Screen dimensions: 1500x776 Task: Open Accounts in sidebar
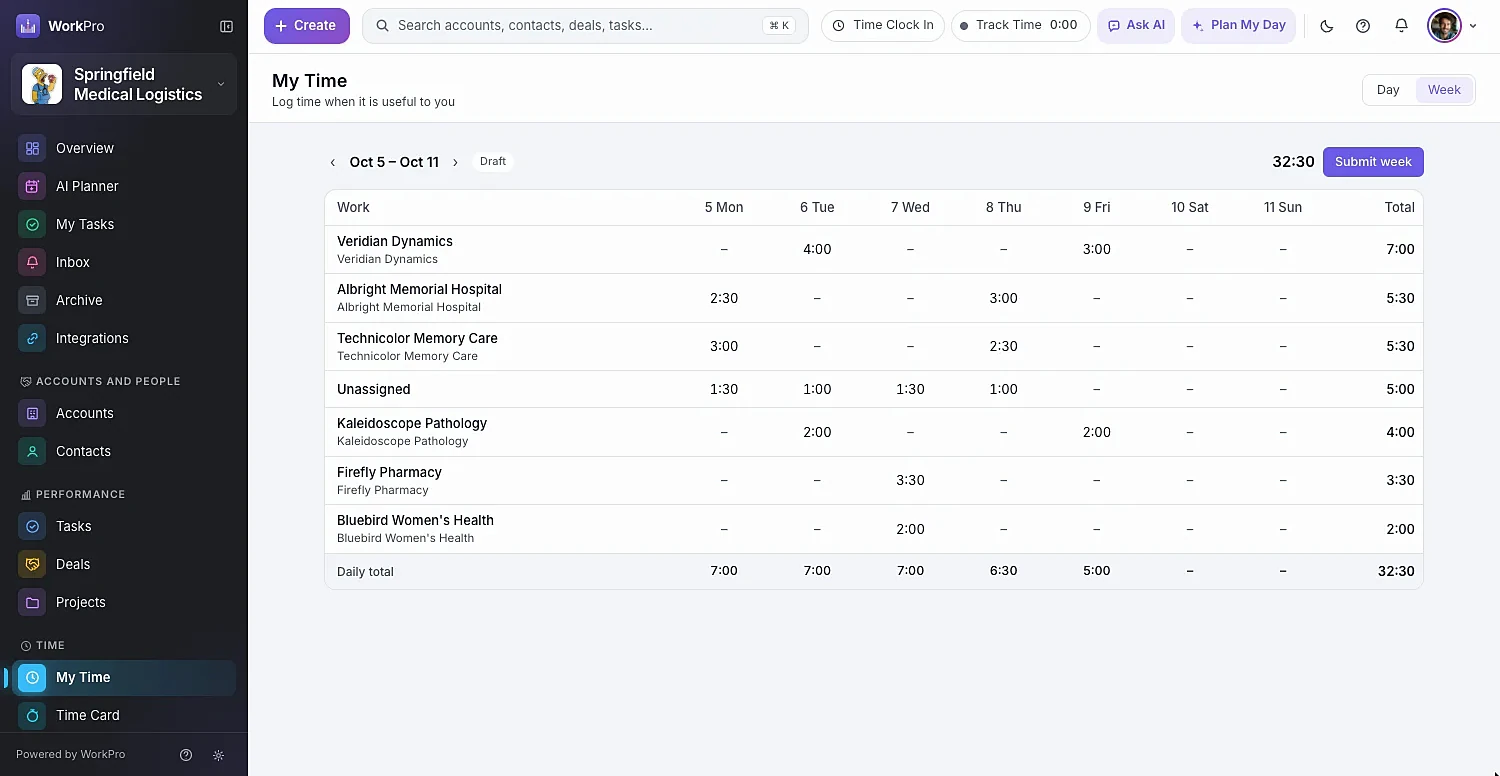(x=125, y=413)
